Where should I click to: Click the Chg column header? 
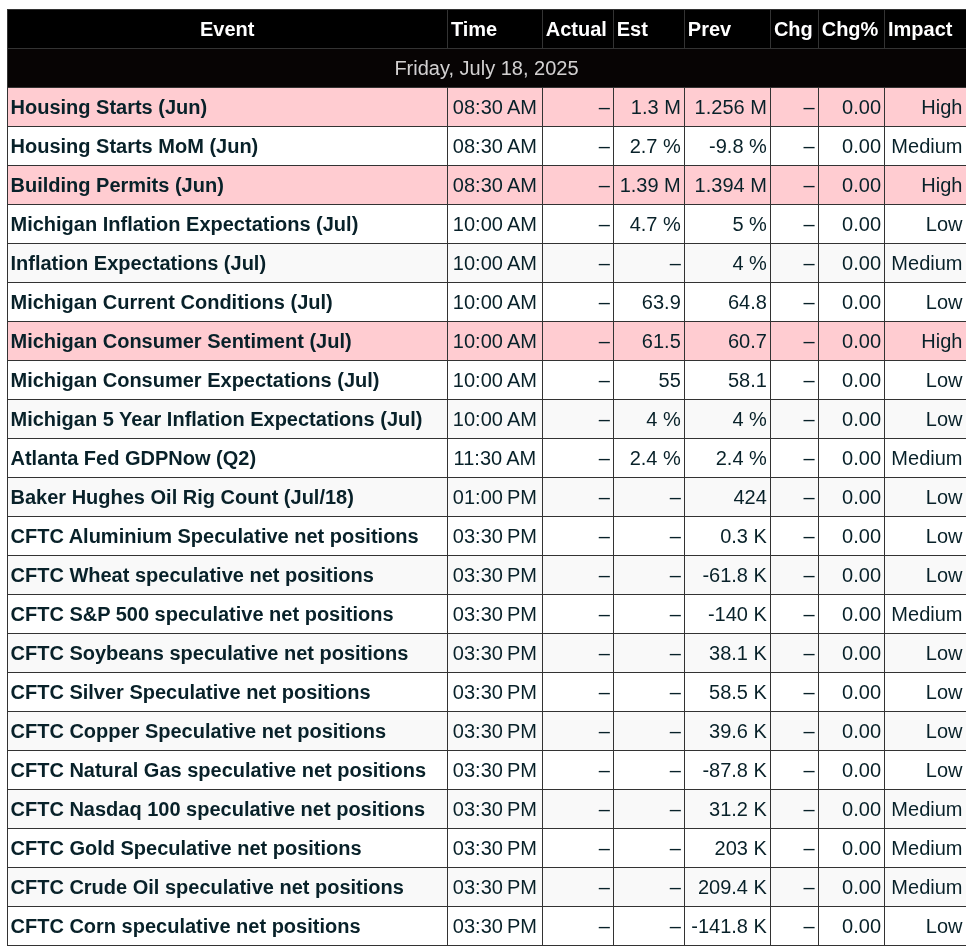pos(793,29)
